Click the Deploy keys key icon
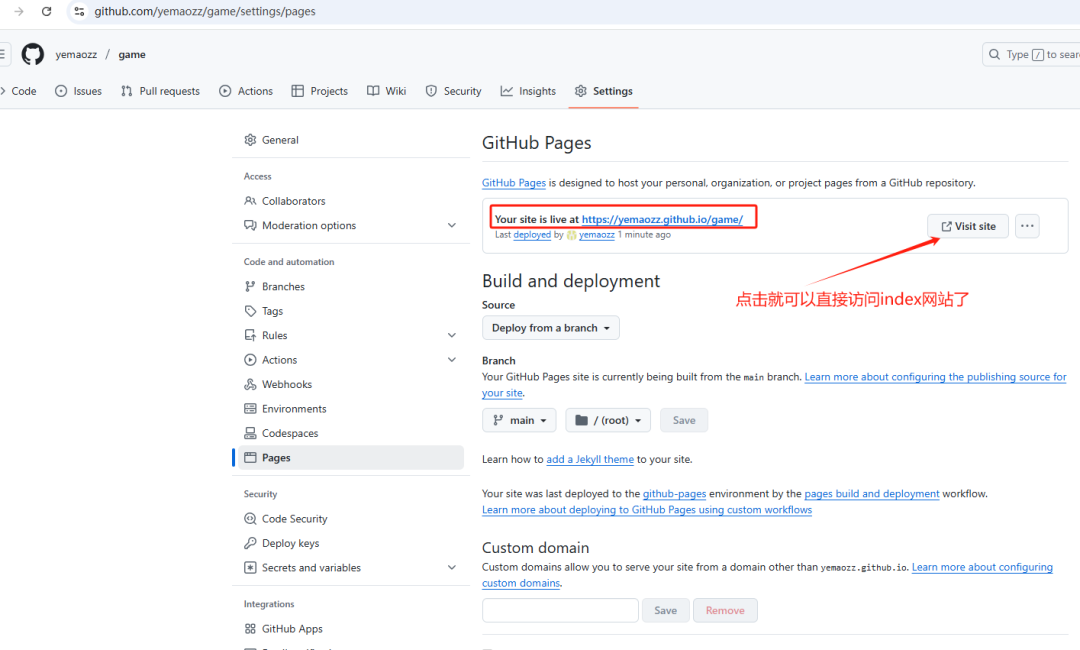Image resolution: width=1080 pixels, height=650 pixels. click(250, 543)
